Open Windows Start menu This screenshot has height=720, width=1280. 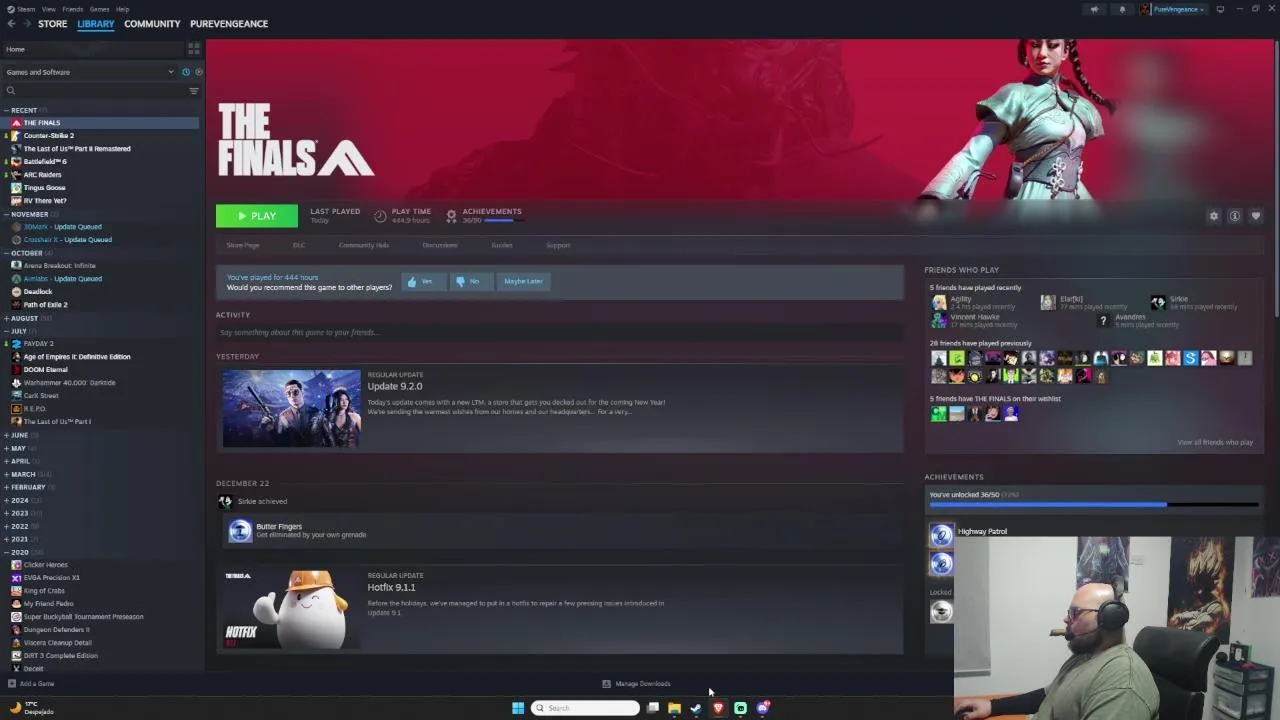[518, 708]
